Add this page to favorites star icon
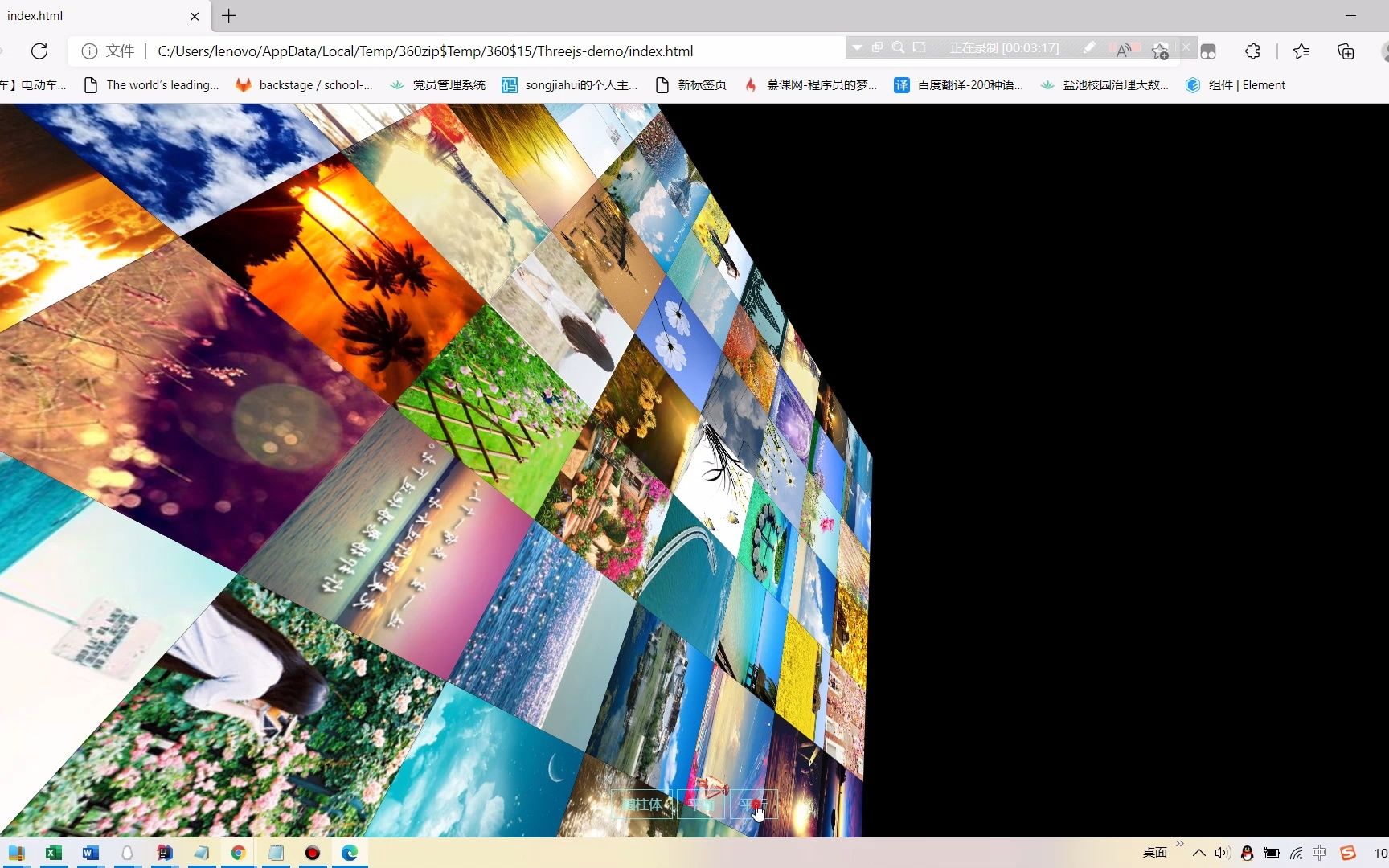Viewport: 1389px width, 868px height. (1160, 51)
